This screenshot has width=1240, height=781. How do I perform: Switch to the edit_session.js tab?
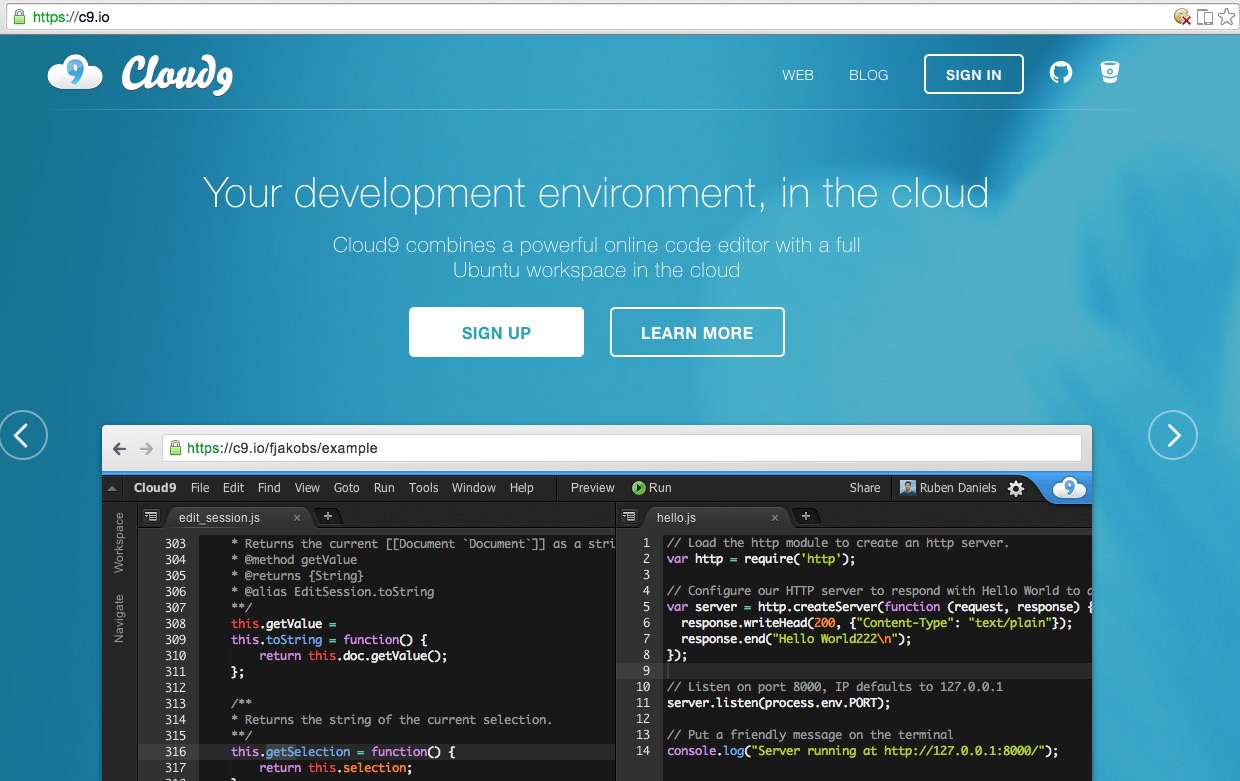[x=219, y=518]
